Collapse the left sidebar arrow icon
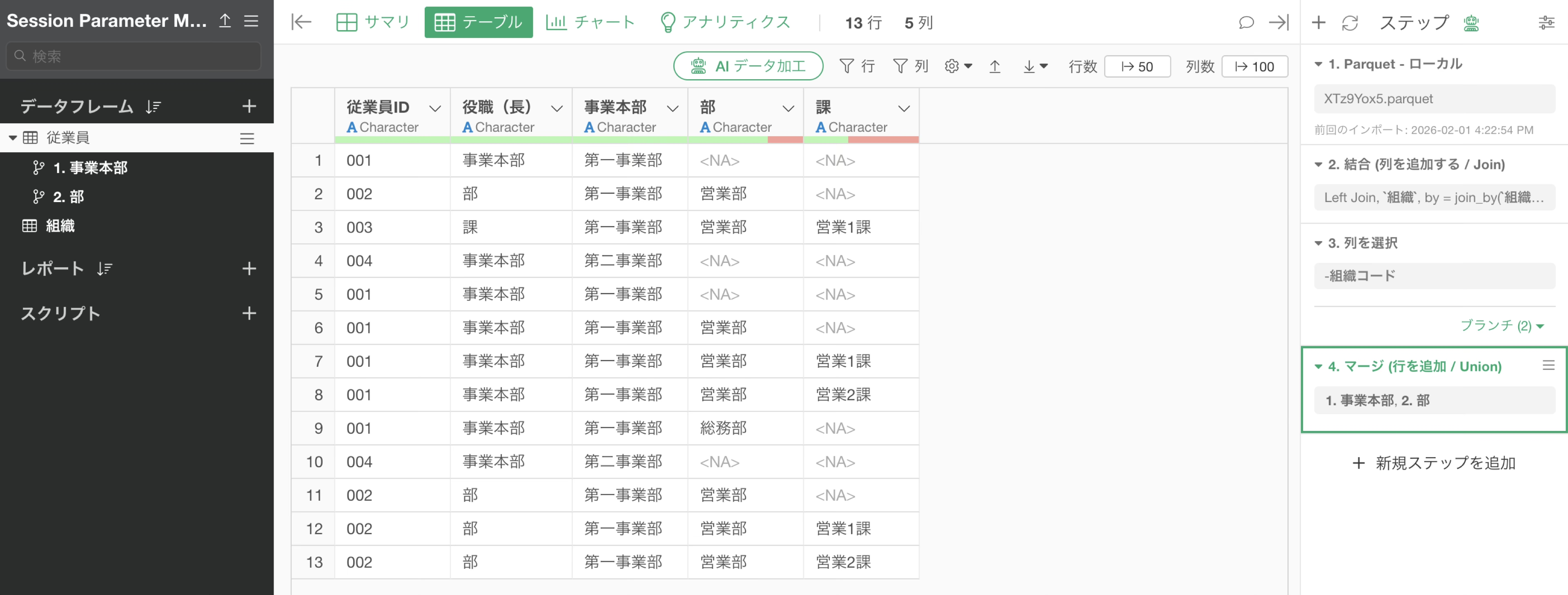 pos(301,22)
